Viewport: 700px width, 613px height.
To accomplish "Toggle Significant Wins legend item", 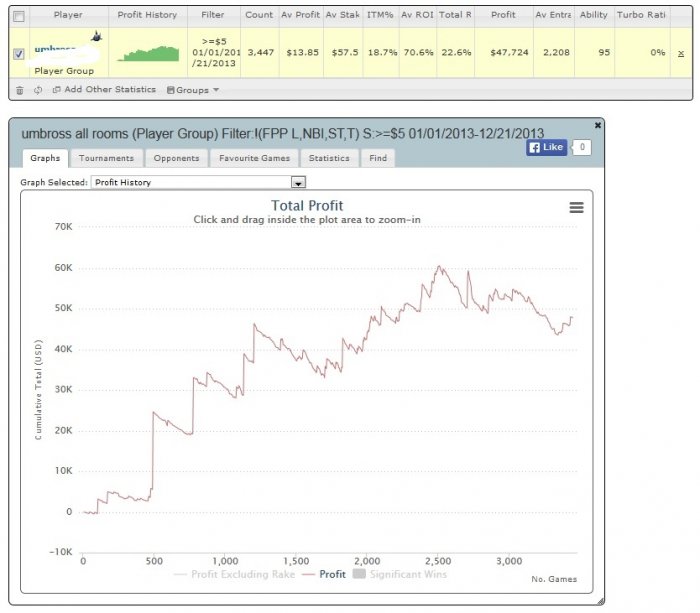I will tap(400, 574).
